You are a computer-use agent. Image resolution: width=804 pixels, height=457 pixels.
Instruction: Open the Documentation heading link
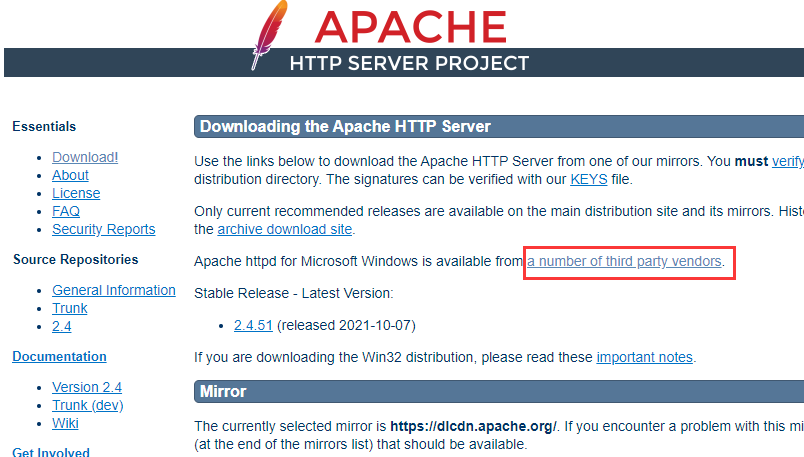[59, 356]
